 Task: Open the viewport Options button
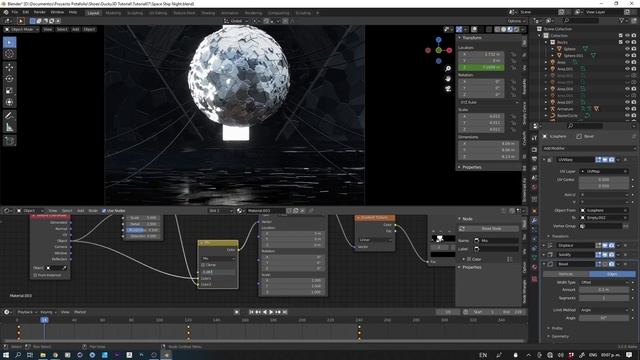(516, 21)
